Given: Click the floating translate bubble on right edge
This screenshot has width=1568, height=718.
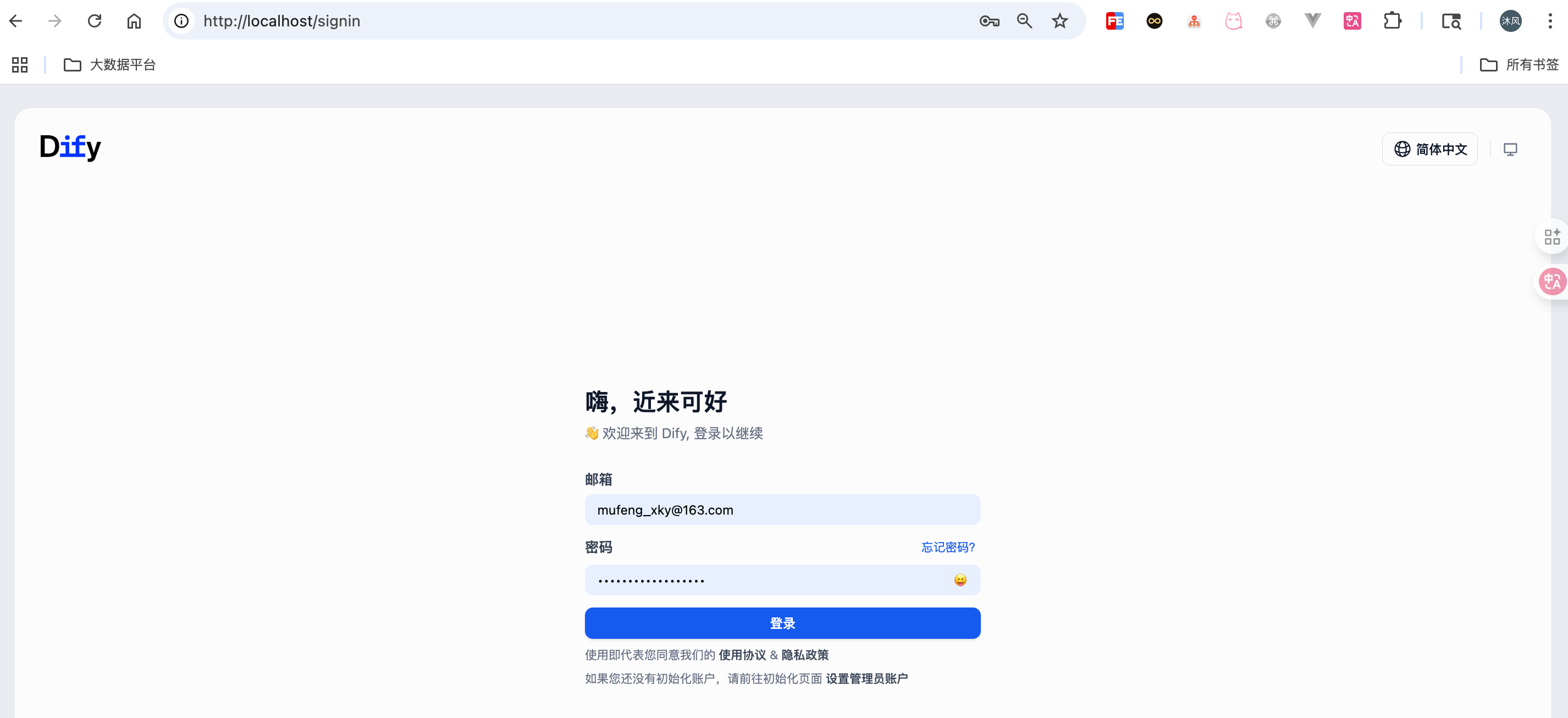Looking at the screenshot, I should click(x=1553, y=281).
